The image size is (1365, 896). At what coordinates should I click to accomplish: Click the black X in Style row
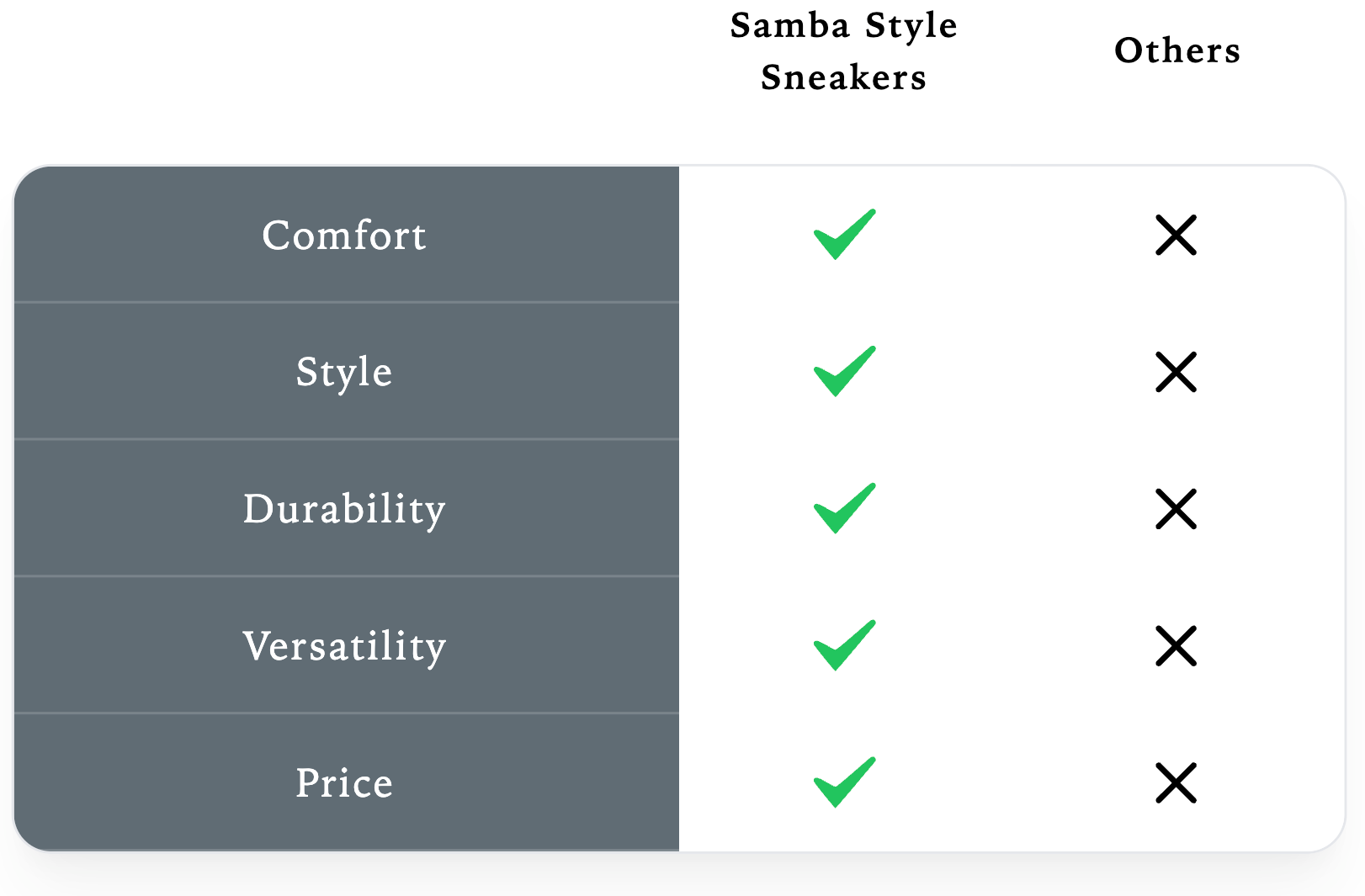coord(1176,372)
